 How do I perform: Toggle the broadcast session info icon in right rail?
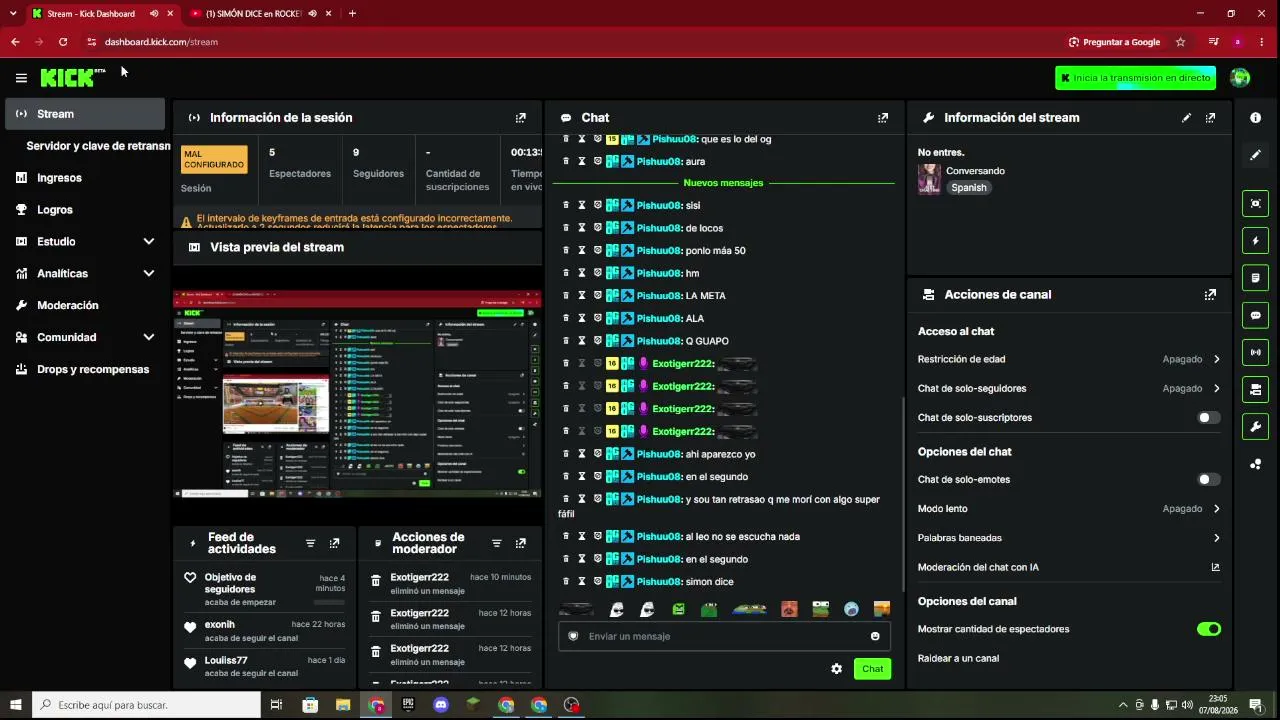pos(1256,352)
